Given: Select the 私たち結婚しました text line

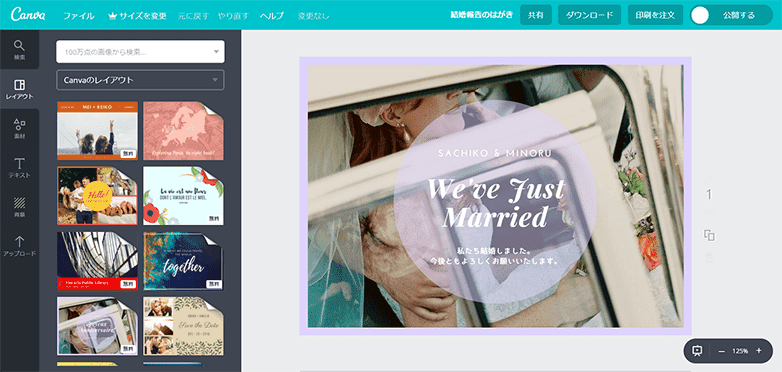Looking at the screenshot, I should pyautogui.click(x=495, y=250).
